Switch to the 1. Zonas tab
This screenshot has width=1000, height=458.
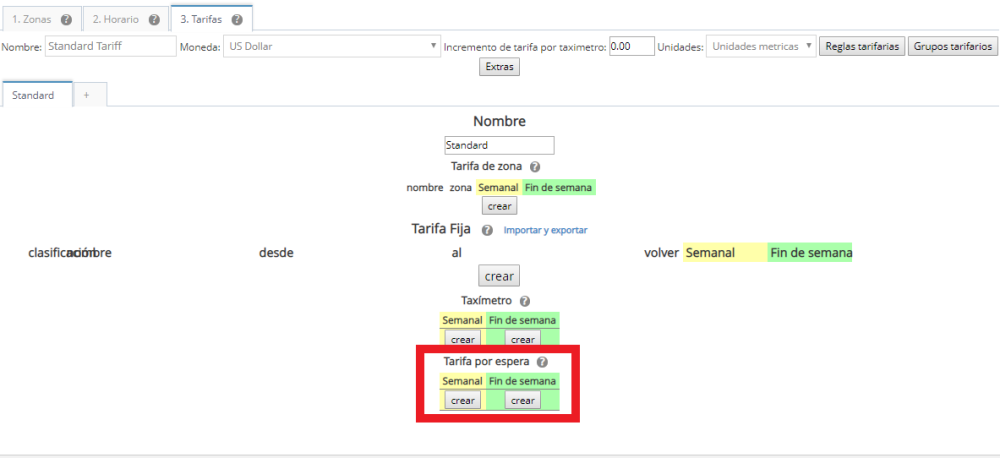coord(30,19)
